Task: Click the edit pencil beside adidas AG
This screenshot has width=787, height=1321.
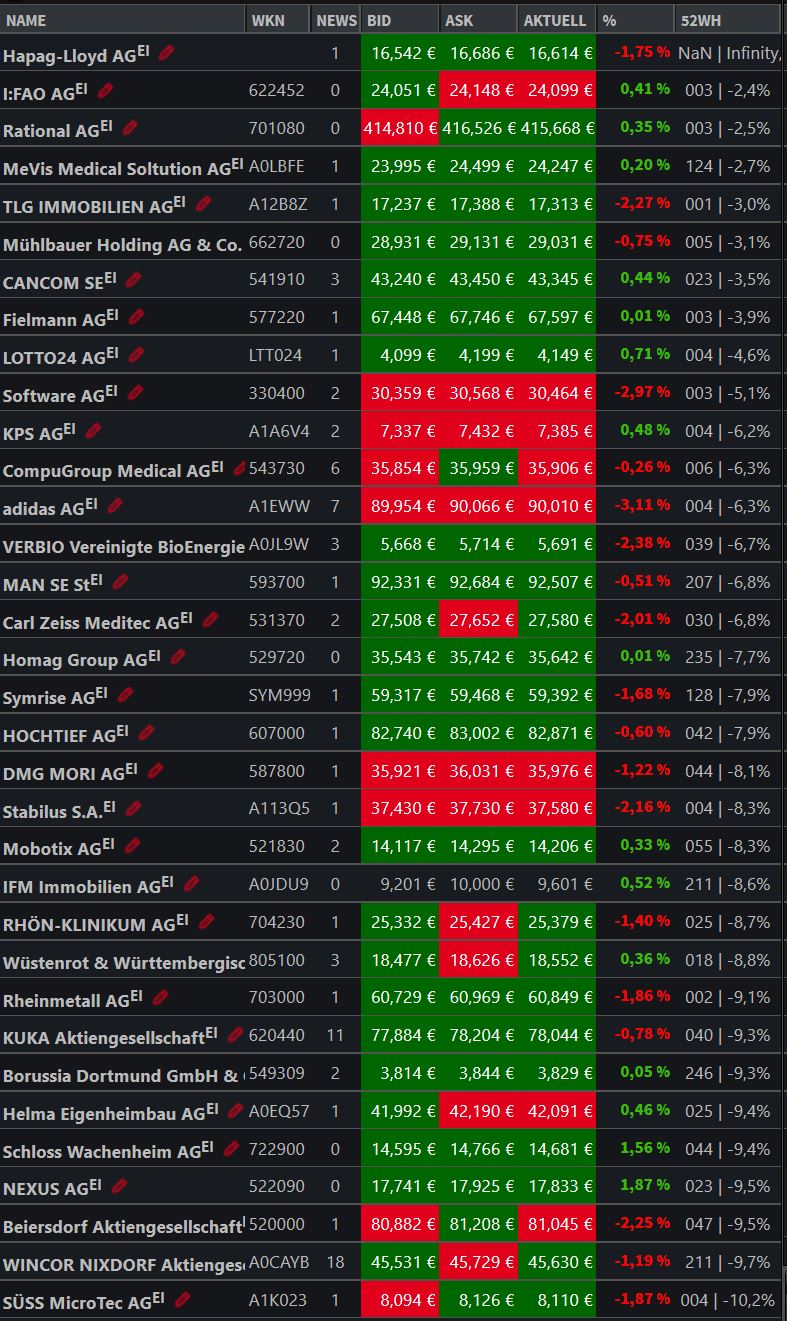Action: [115, 506]
